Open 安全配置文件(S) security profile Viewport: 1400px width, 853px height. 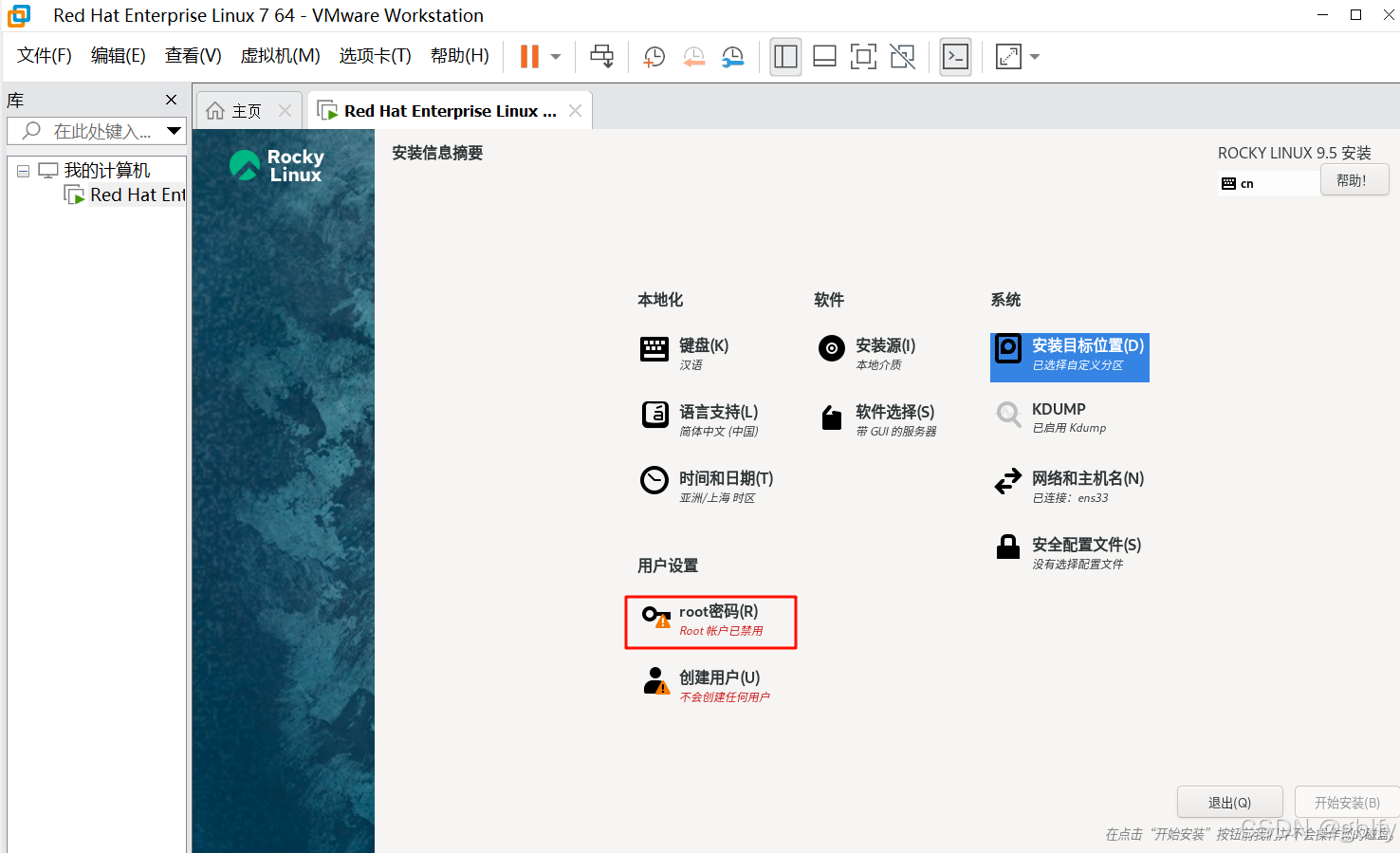(1068, 553)
